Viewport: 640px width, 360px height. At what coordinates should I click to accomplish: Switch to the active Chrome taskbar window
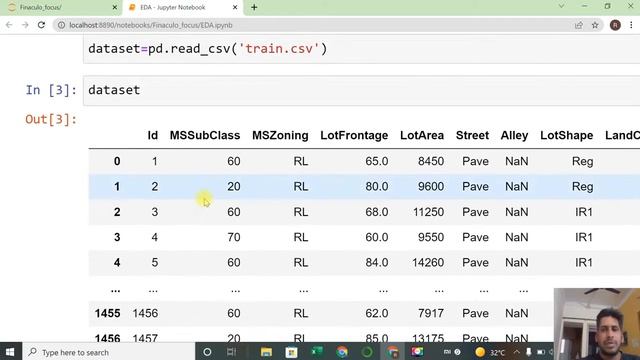(392, 352)
